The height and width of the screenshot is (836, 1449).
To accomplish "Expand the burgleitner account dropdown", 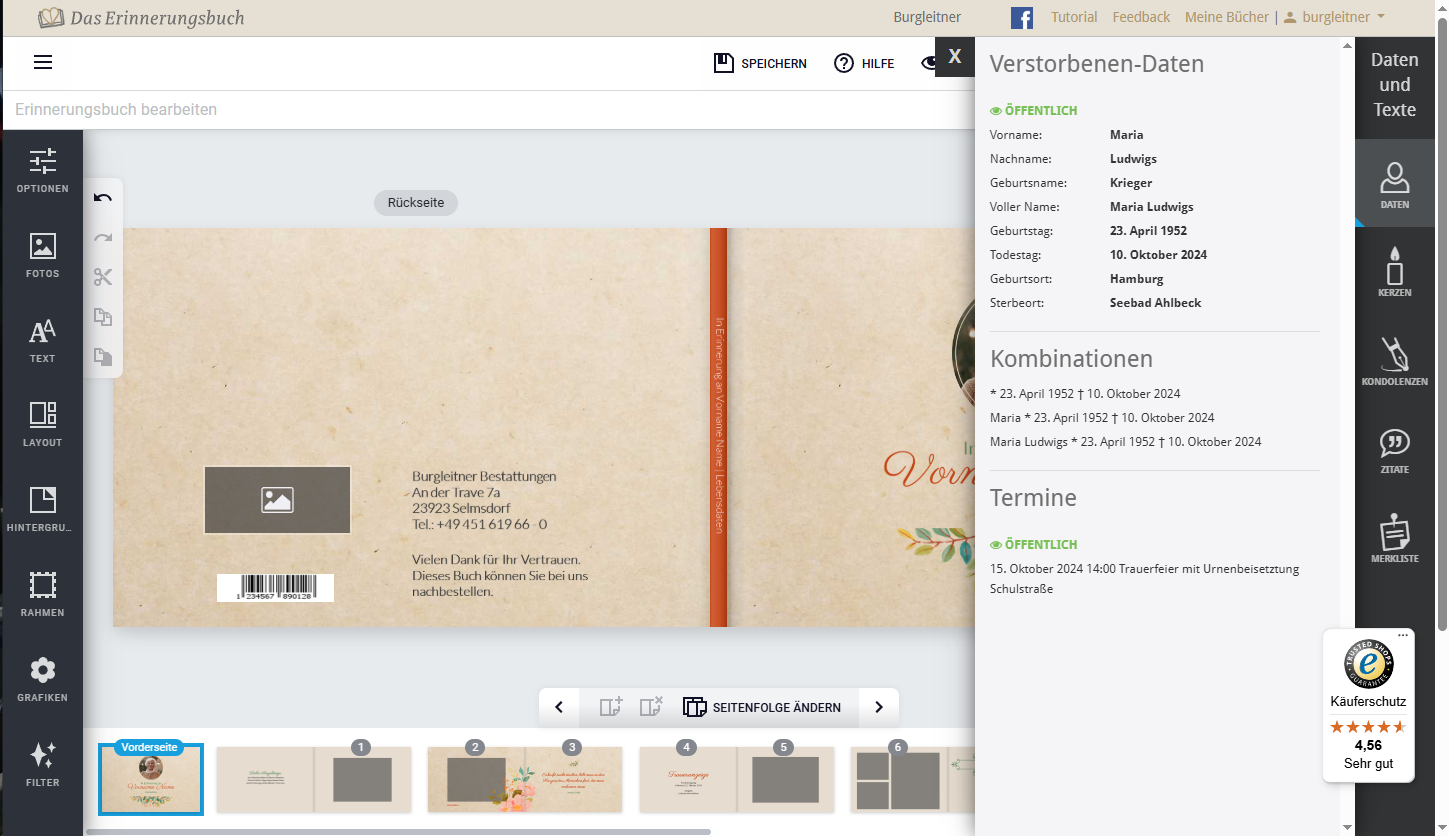I will pyautogui.click(x=1335, y=17).
